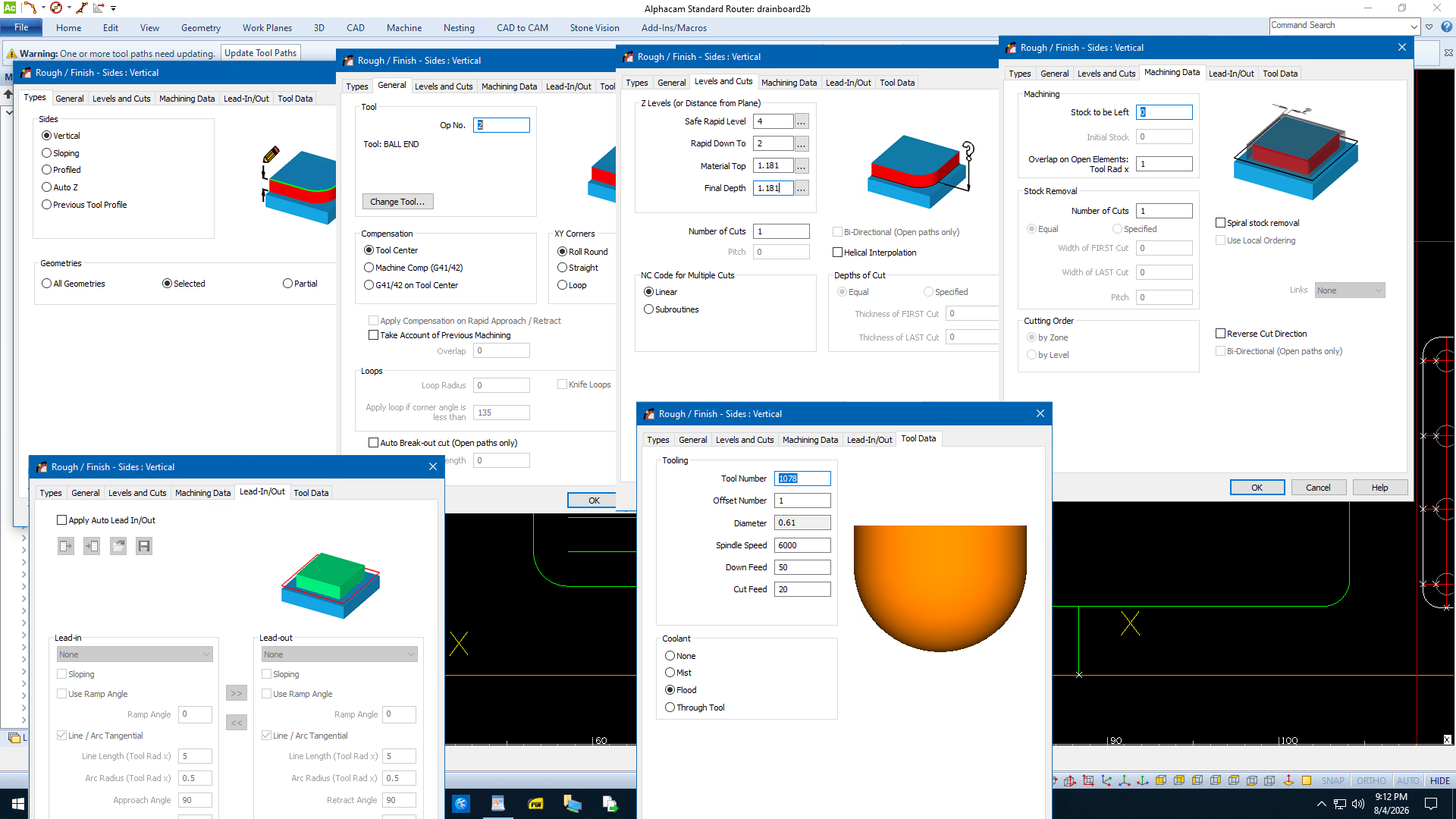The image size is (1456, 819).
Task: Switch to Tool Data tab in Machining Data dialog
Action: coord(1280,74)
